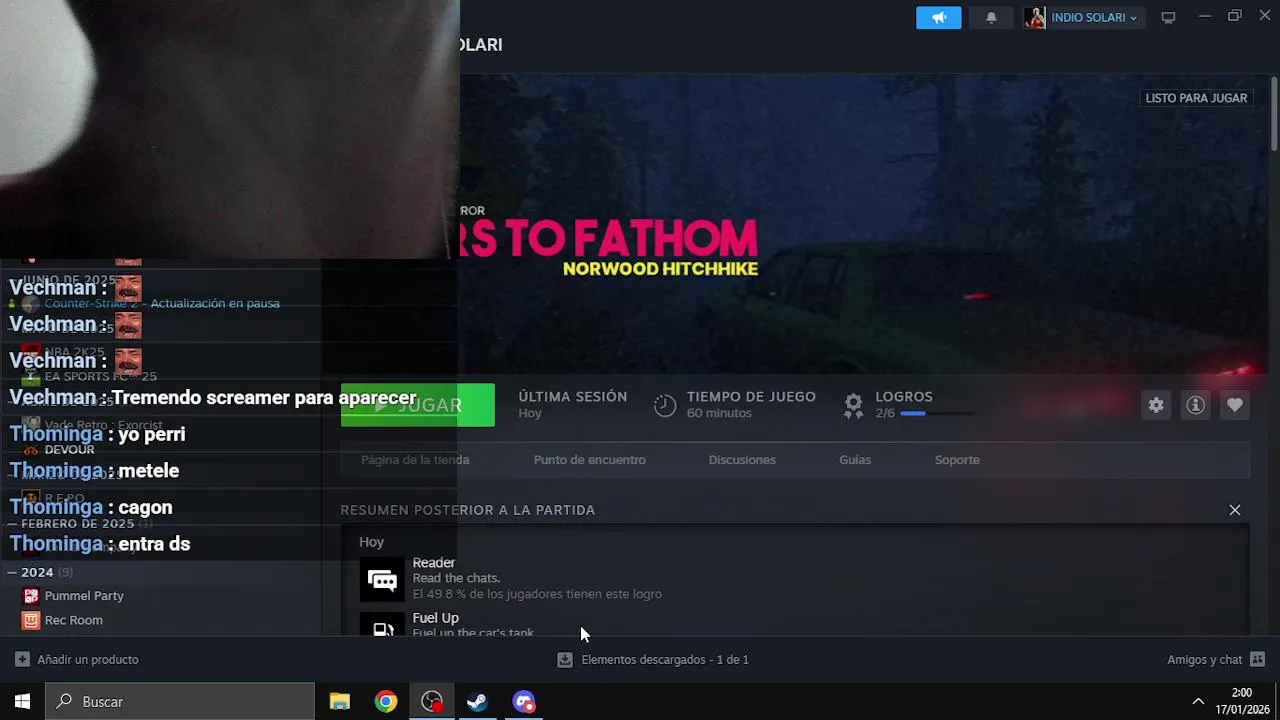Image resolution: width=1280 pixels, height=720 pixels.
Task: Click the Fuel Up achievement title
Action: [435, 618]
